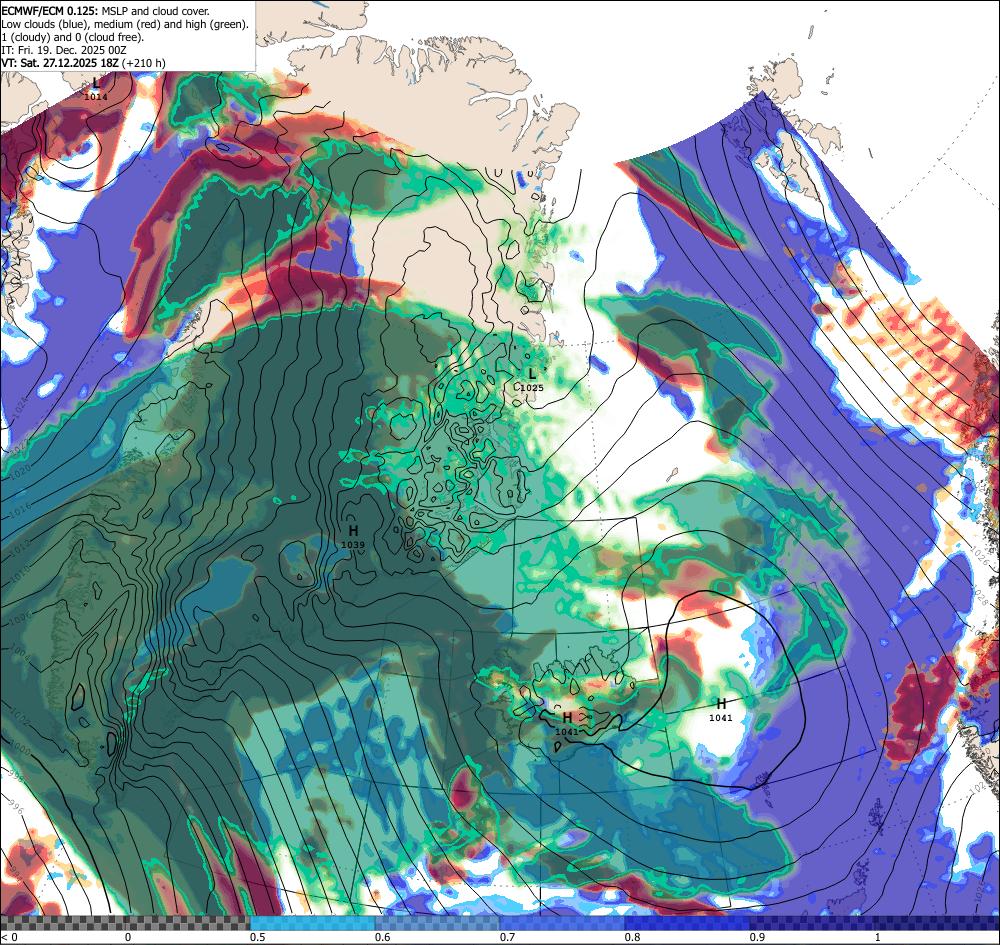Select the '1000' isobar label
This screenshot has width=1000, height=945.
(x=20, y=748)
